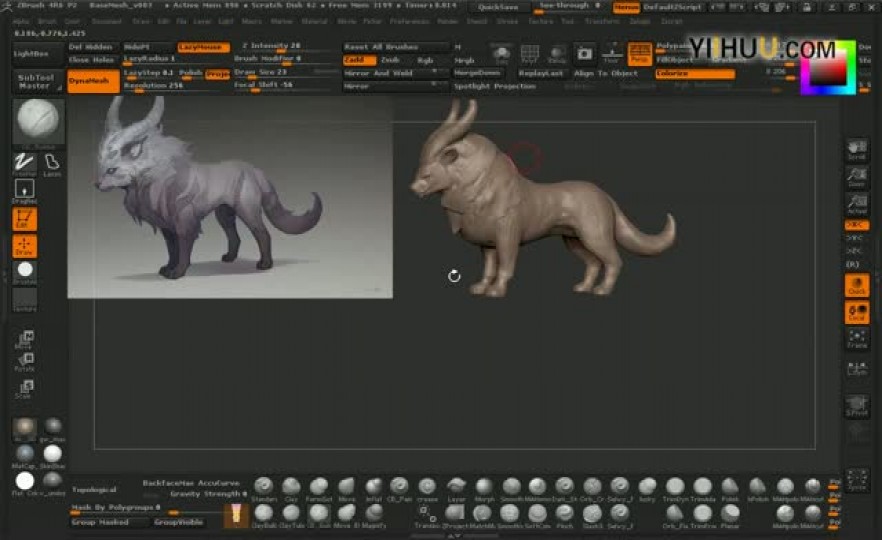Open the current brush thumbnail picker

click(38, 120)
